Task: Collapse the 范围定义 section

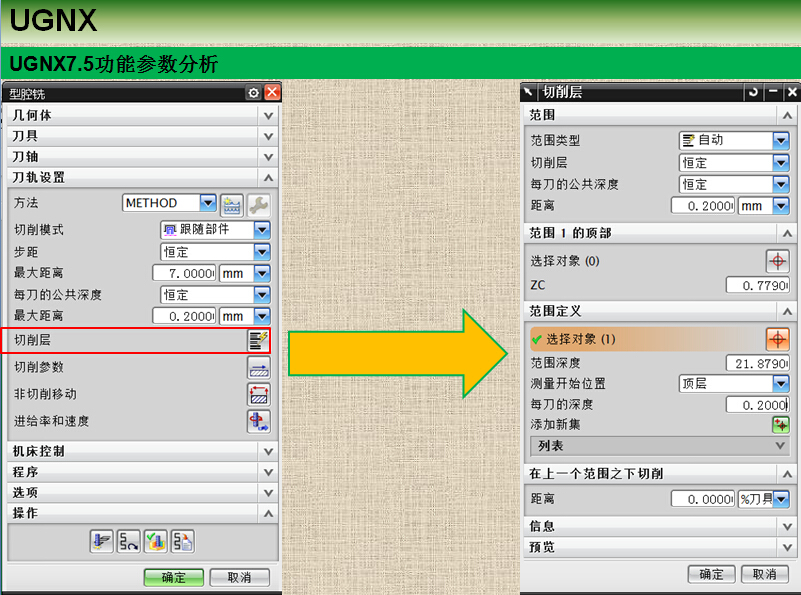Action: point(787,312)
